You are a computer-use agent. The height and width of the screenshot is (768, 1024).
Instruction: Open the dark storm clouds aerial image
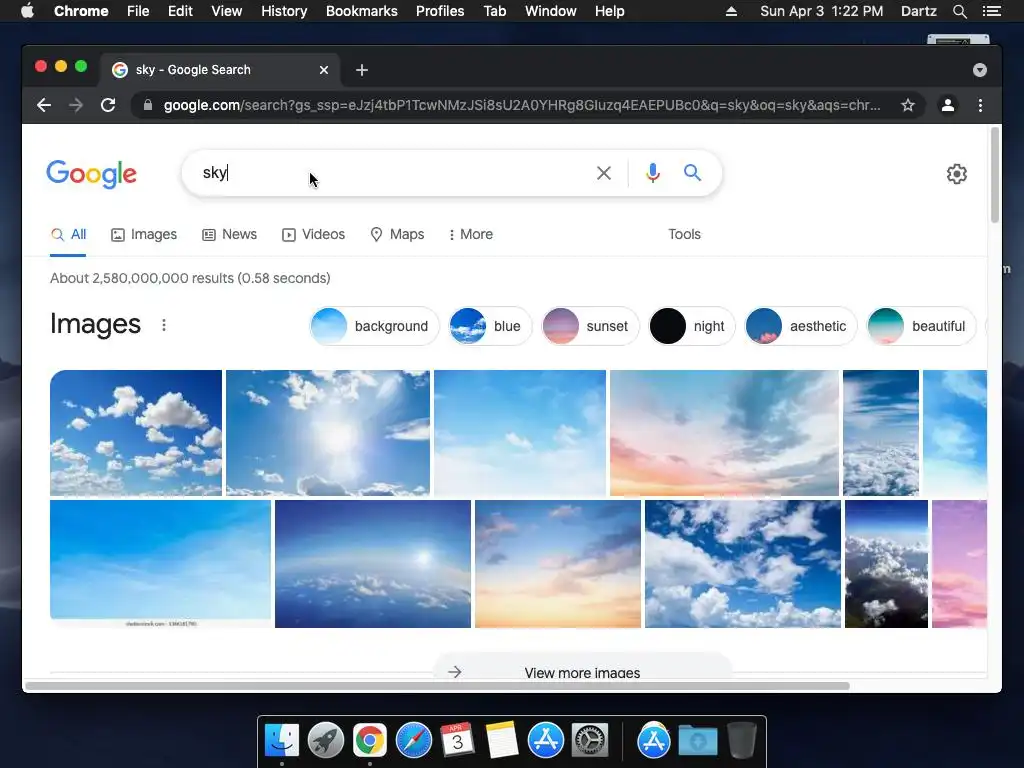[x=886, y=564]
